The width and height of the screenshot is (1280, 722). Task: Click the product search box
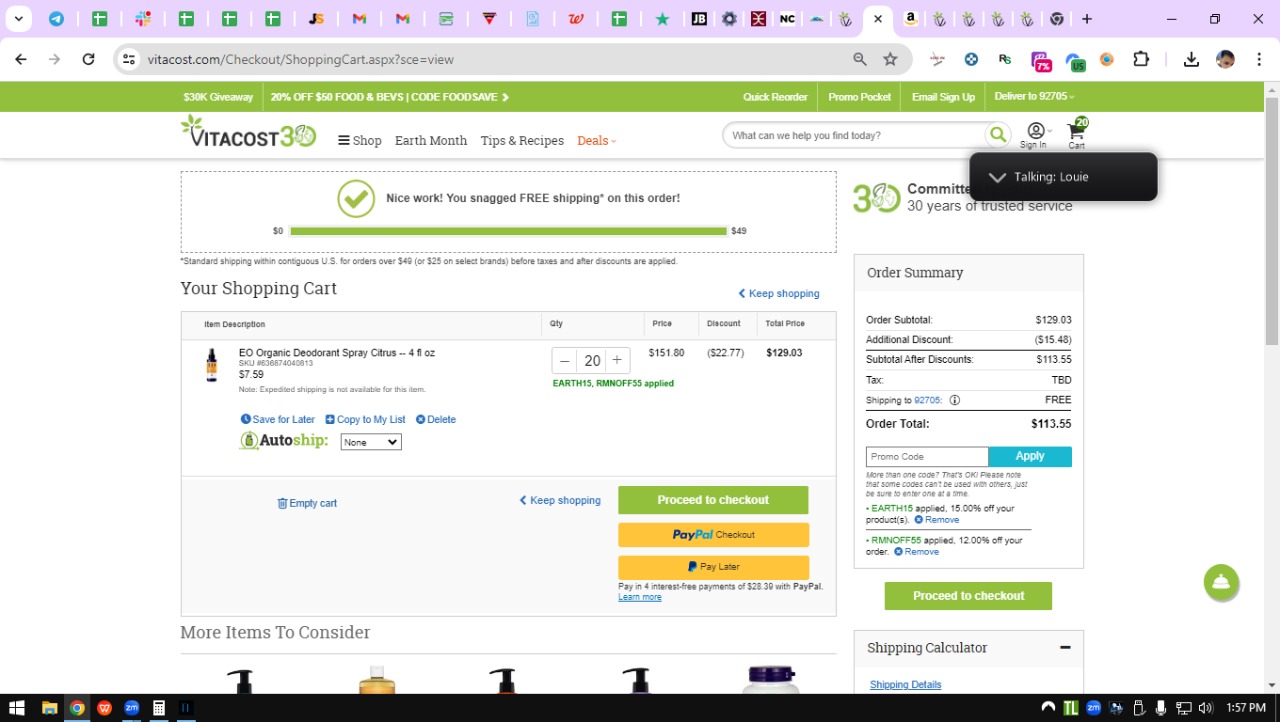(x=854, y=135)
